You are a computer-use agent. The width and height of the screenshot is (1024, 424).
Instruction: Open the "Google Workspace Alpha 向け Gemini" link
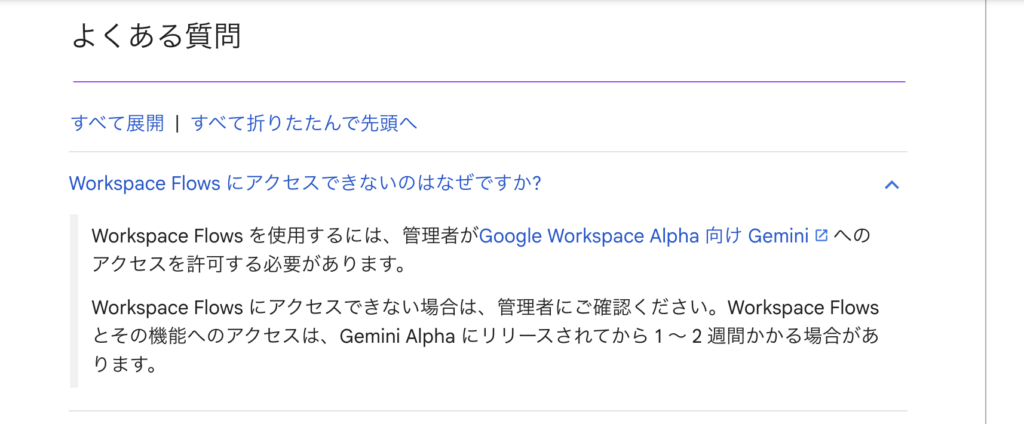click(647, 236)
